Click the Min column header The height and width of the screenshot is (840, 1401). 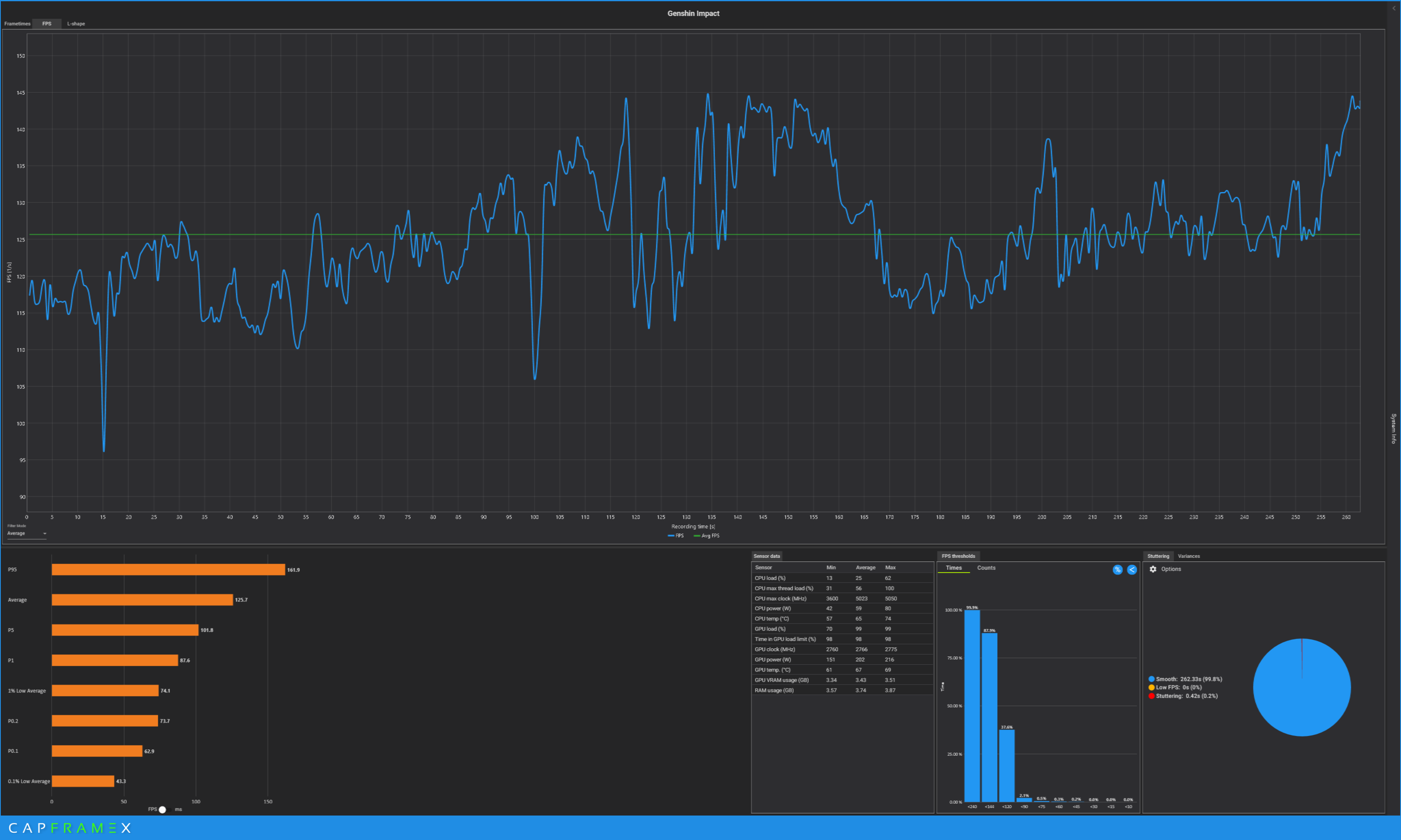coord(830,567)
